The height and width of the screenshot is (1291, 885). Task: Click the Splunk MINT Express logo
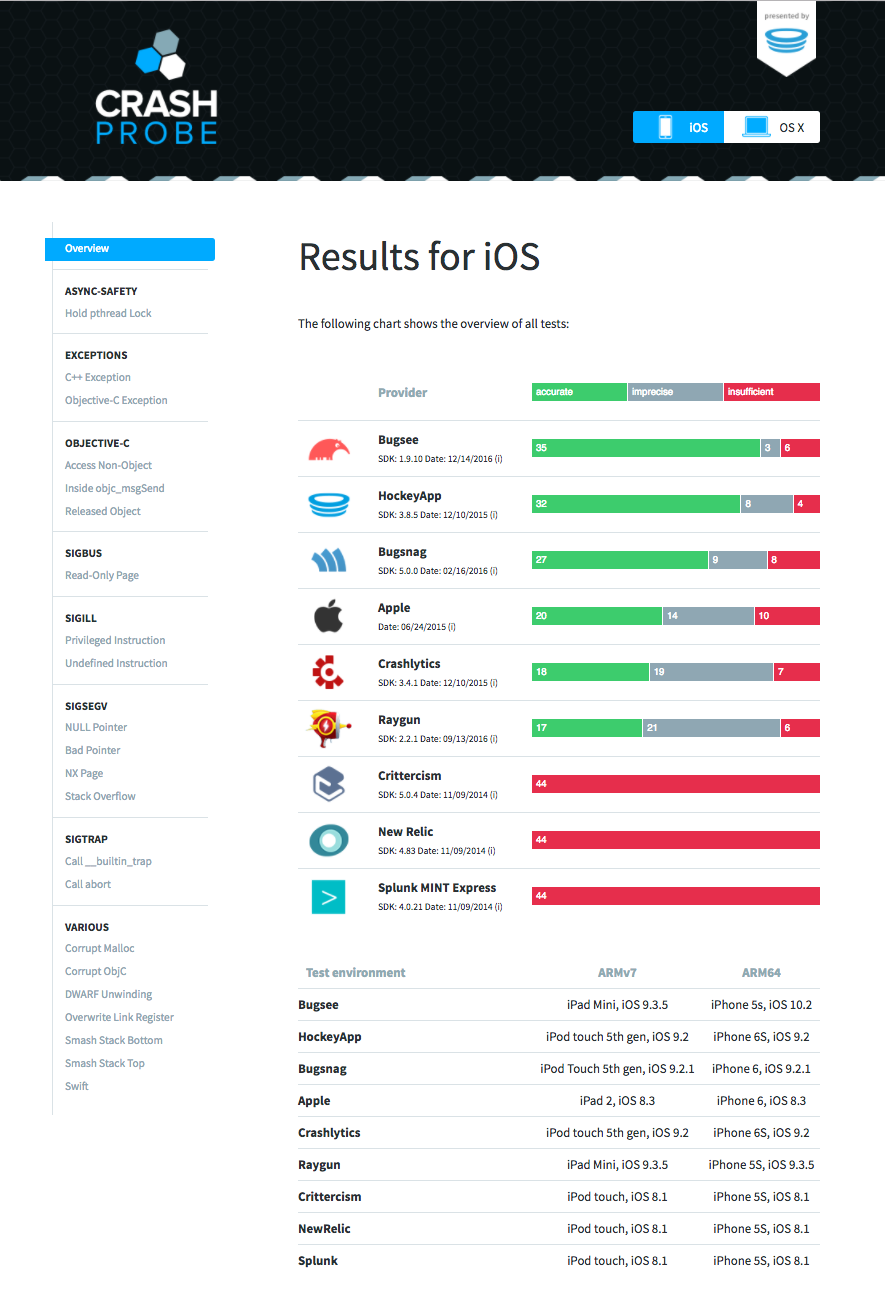tap(328, 897)
